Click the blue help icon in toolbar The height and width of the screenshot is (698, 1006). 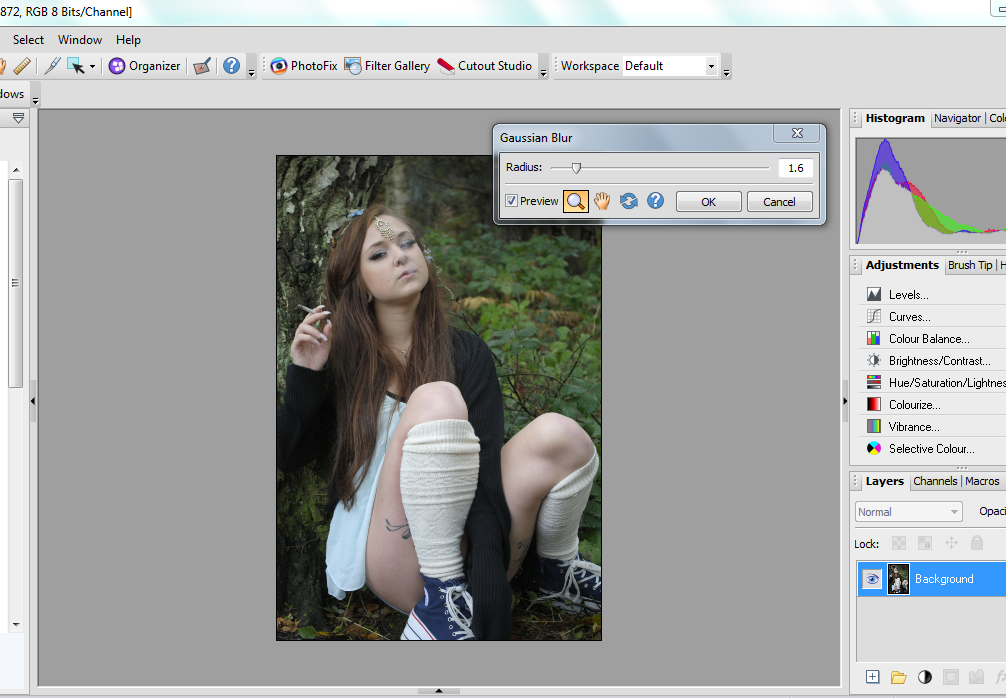[232, 66]
